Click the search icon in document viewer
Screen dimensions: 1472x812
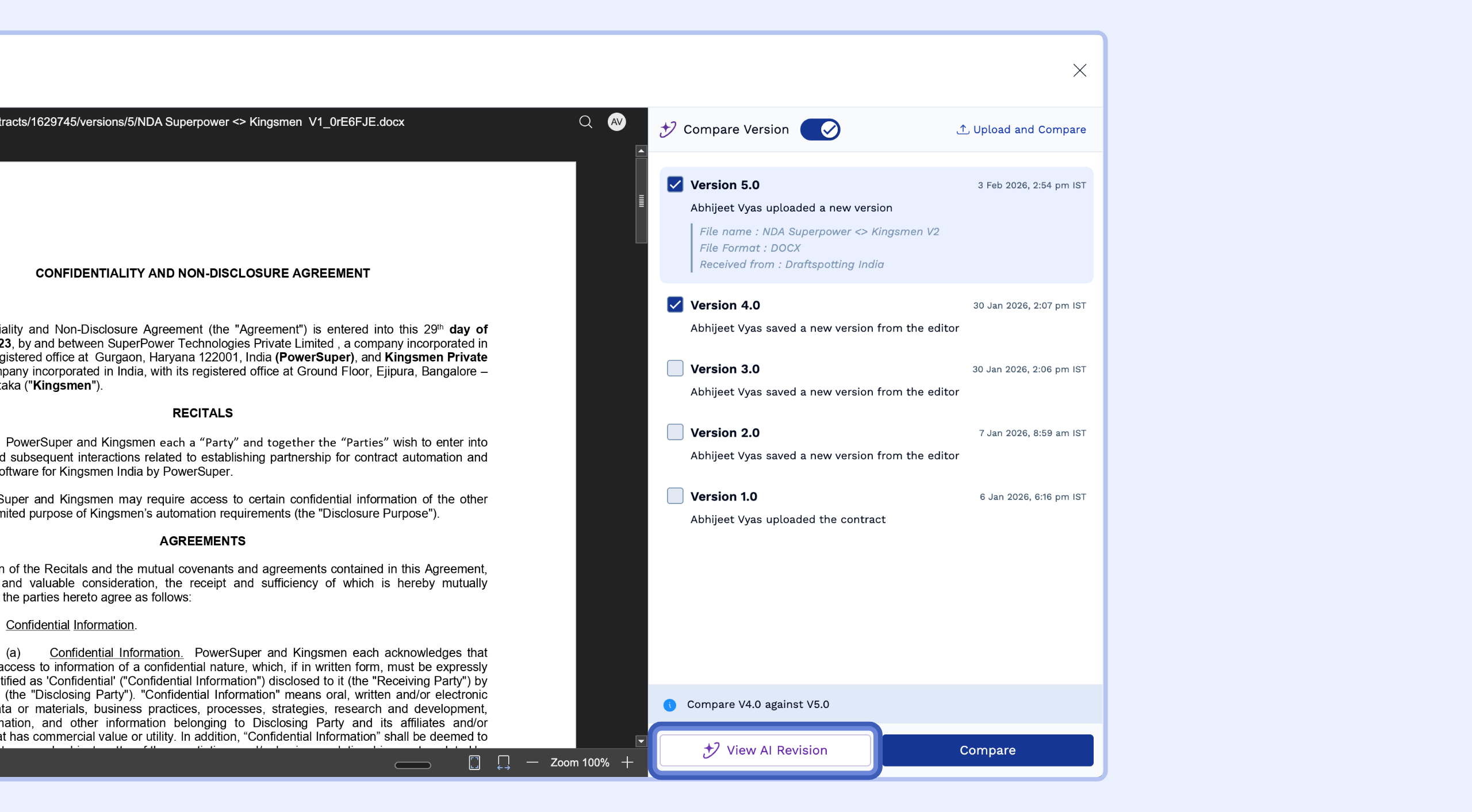[x=585, y=122]
